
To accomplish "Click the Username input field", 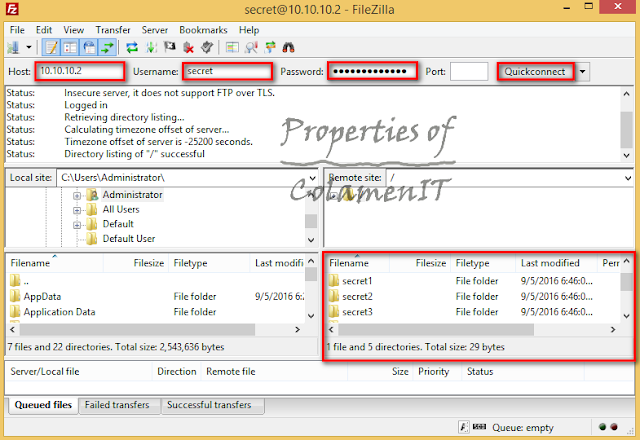I will tap(227, 71).
